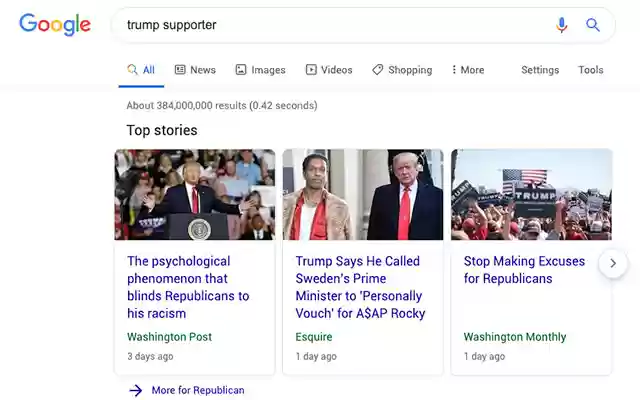The height and width of the screenshot is (400, 640).
Task: Click the blue search magnifier icon
Action: (x=593, y=25)
